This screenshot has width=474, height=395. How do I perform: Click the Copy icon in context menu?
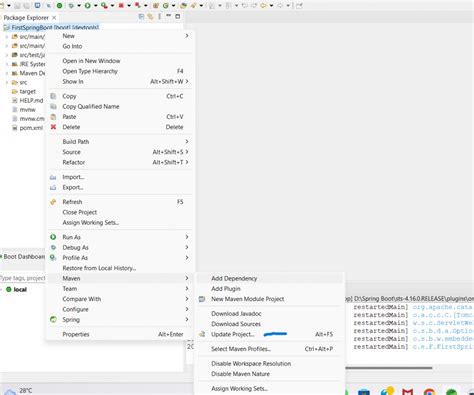pos(53,96)
